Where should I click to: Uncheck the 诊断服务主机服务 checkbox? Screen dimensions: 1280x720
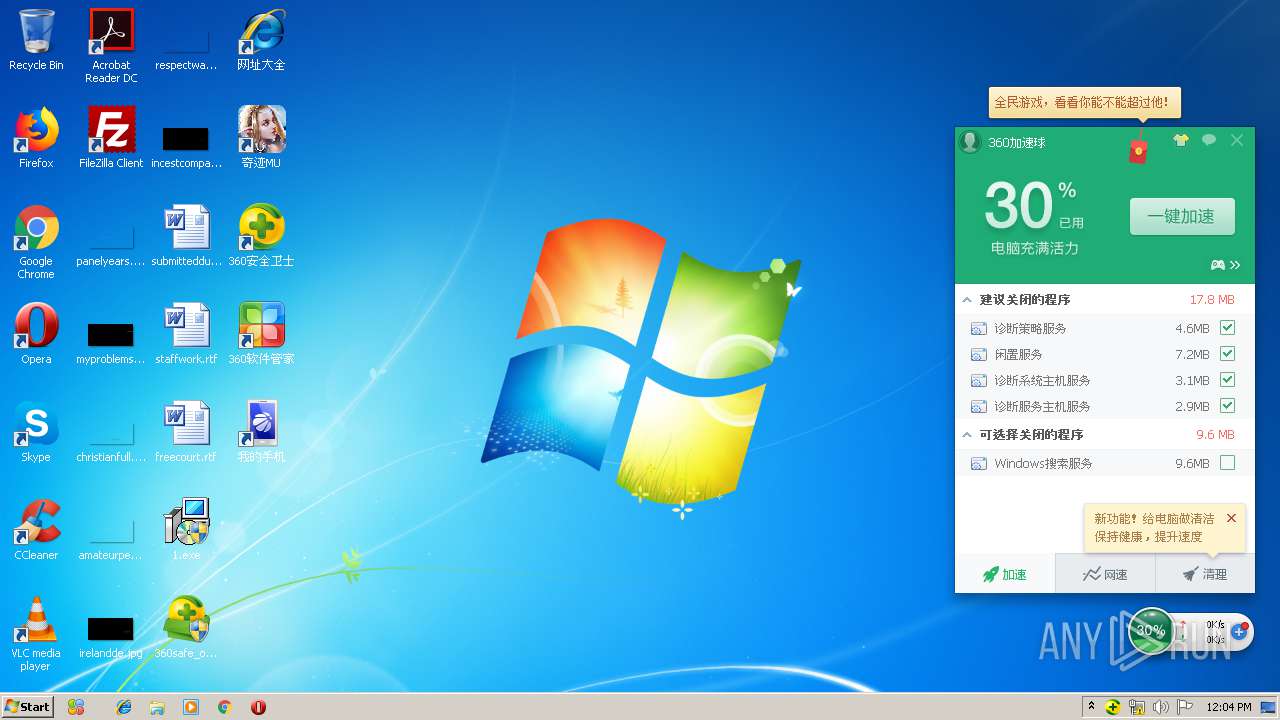point(1227,406)
